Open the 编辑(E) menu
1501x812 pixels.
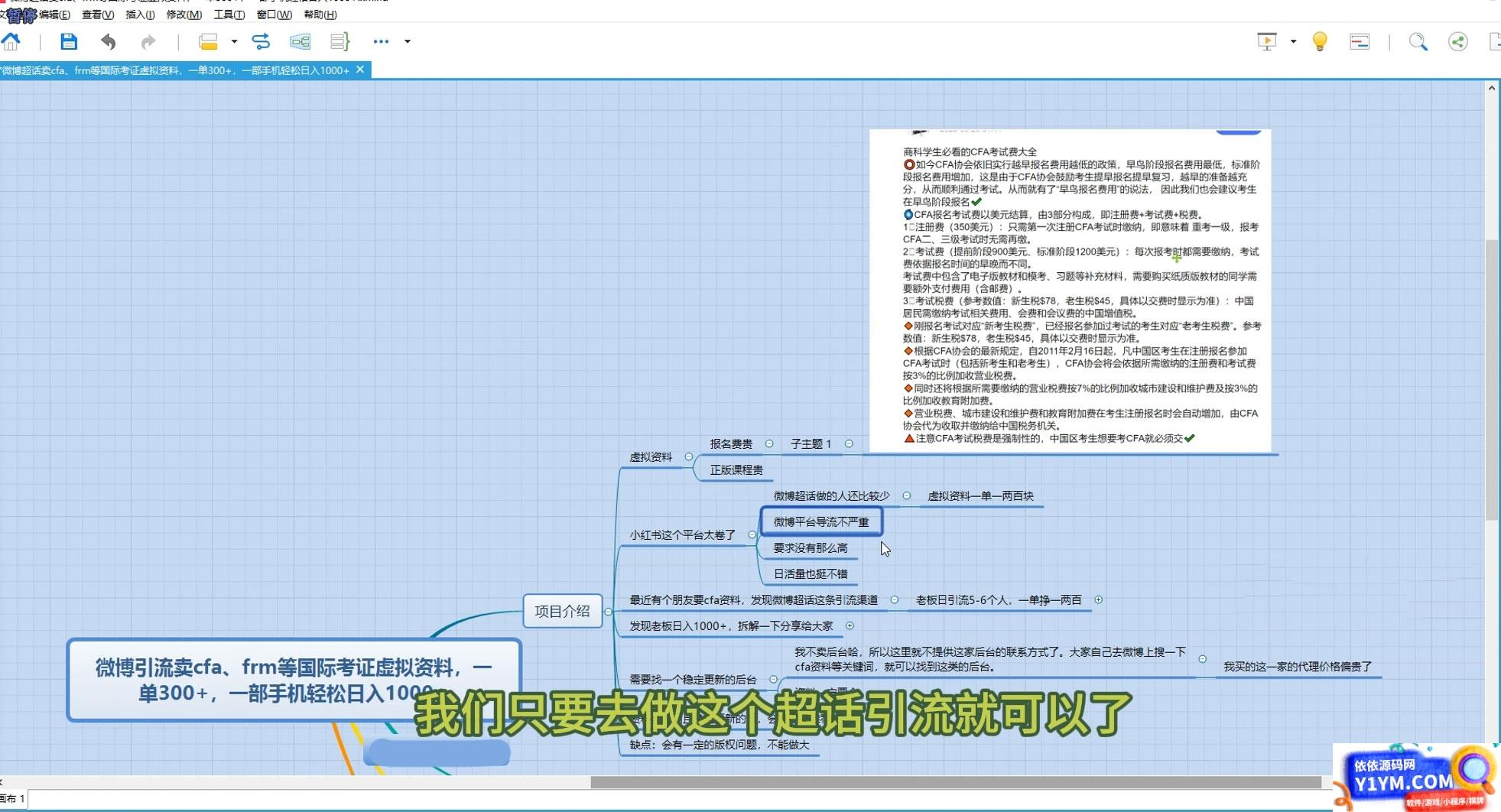coord(54,15)
